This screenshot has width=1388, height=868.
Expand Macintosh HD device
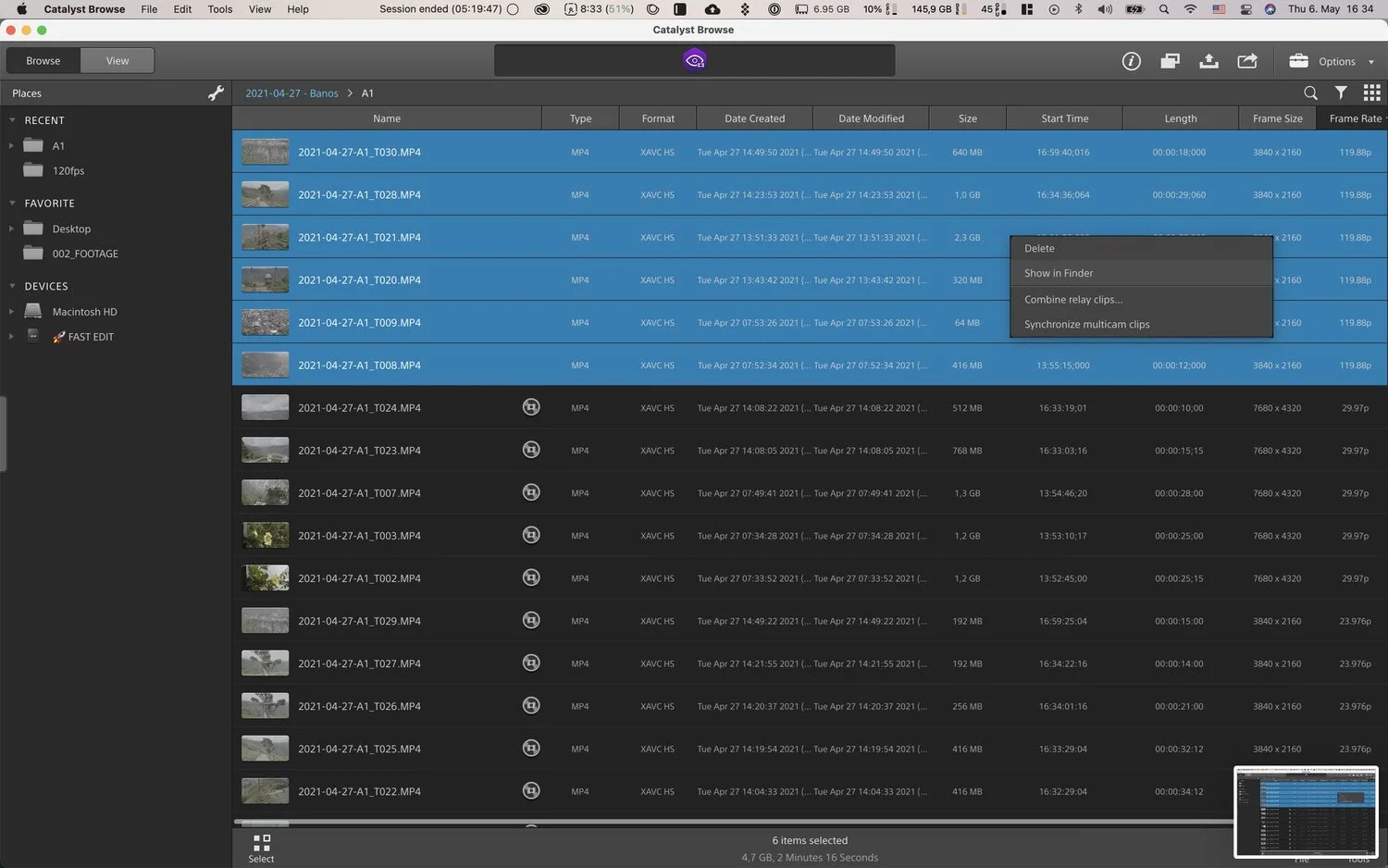point(11,312)
